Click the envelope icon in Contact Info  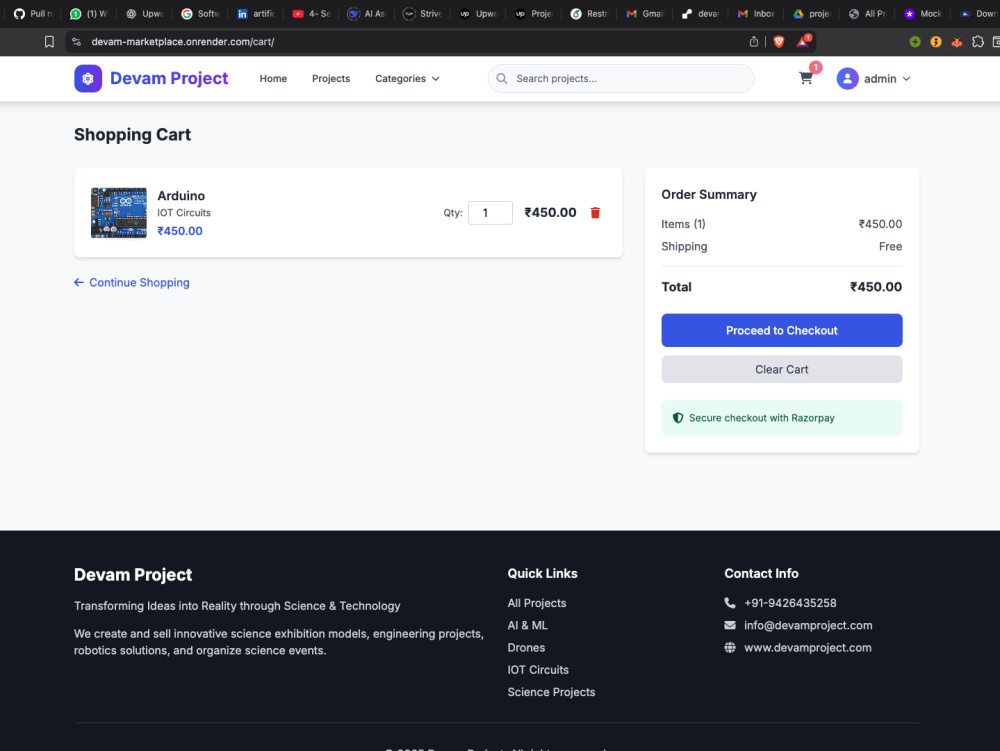pos(730,625)
